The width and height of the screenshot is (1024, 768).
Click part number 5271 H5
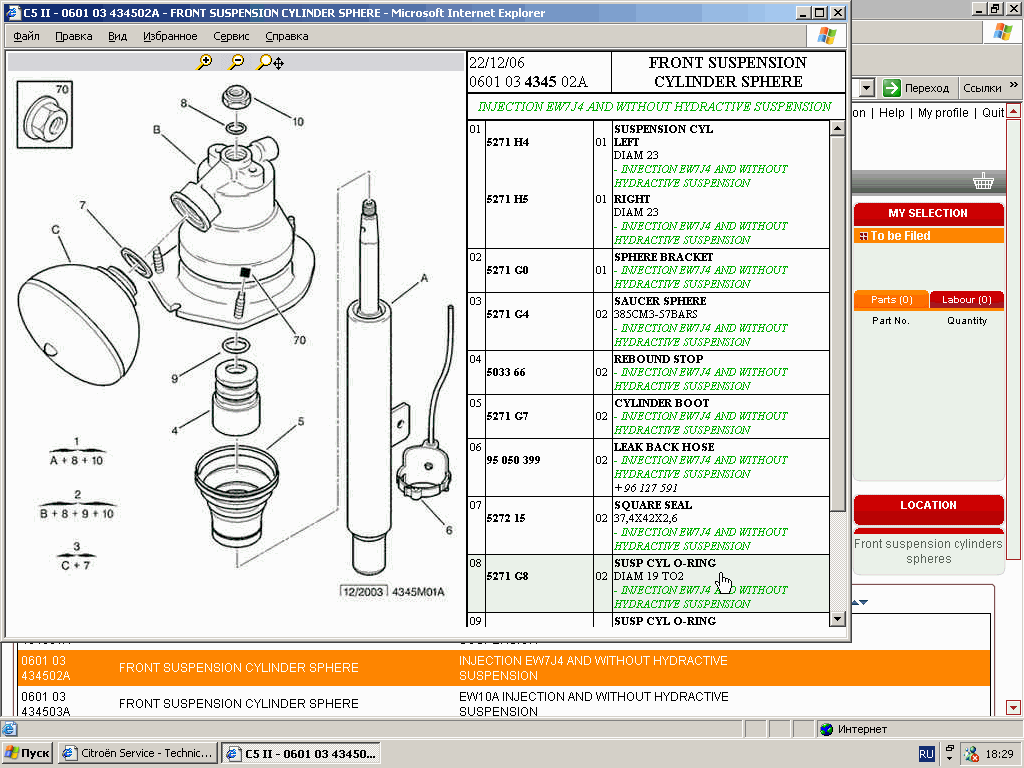pyautogui.click(x=507, y=199)
